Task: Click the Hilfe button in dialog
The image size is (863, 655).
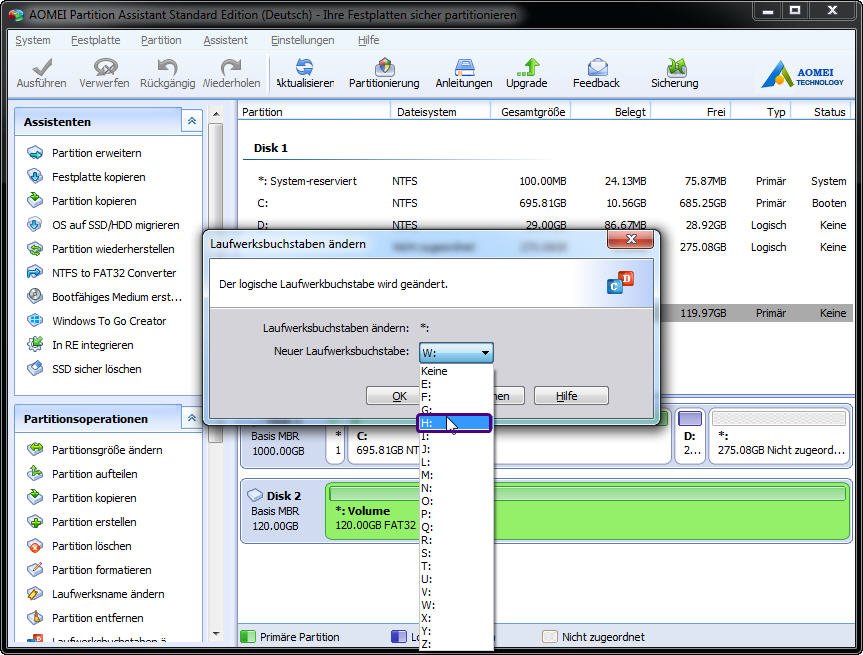Action: tap(571, 396)
